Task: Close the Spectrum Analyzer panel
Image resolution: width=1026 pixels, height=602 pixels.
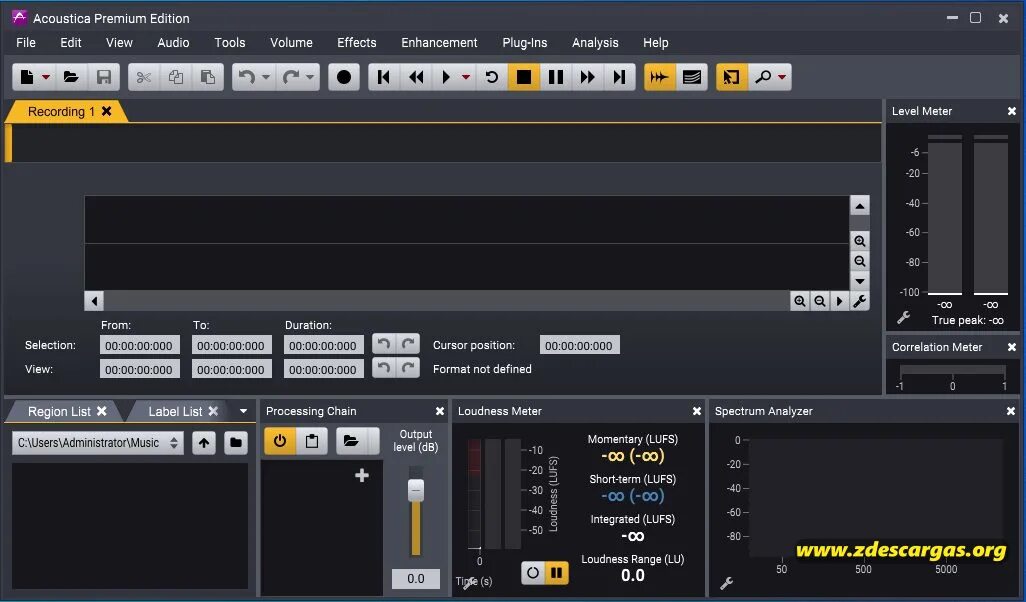Action: coord(1011,412)
